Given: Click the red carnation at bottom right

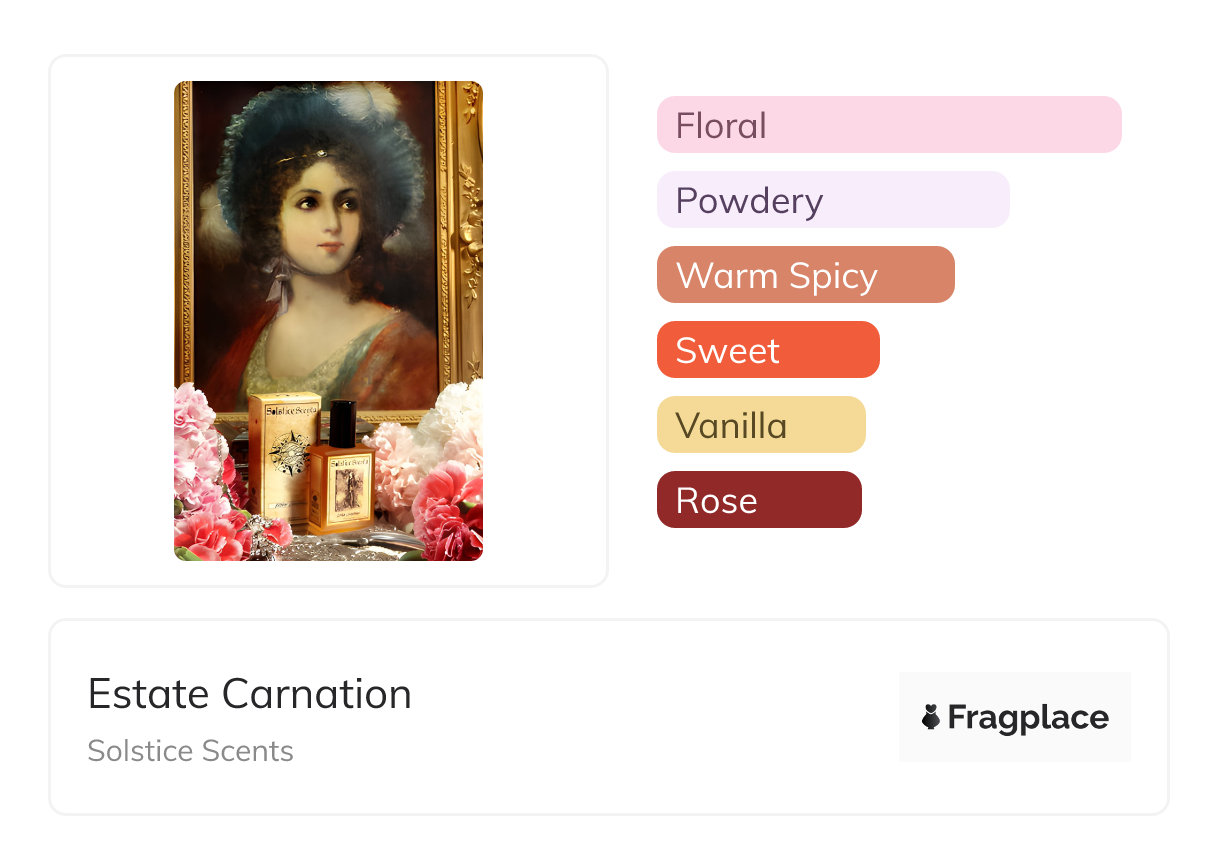Looking at the screenshot, I should (445, 510).
